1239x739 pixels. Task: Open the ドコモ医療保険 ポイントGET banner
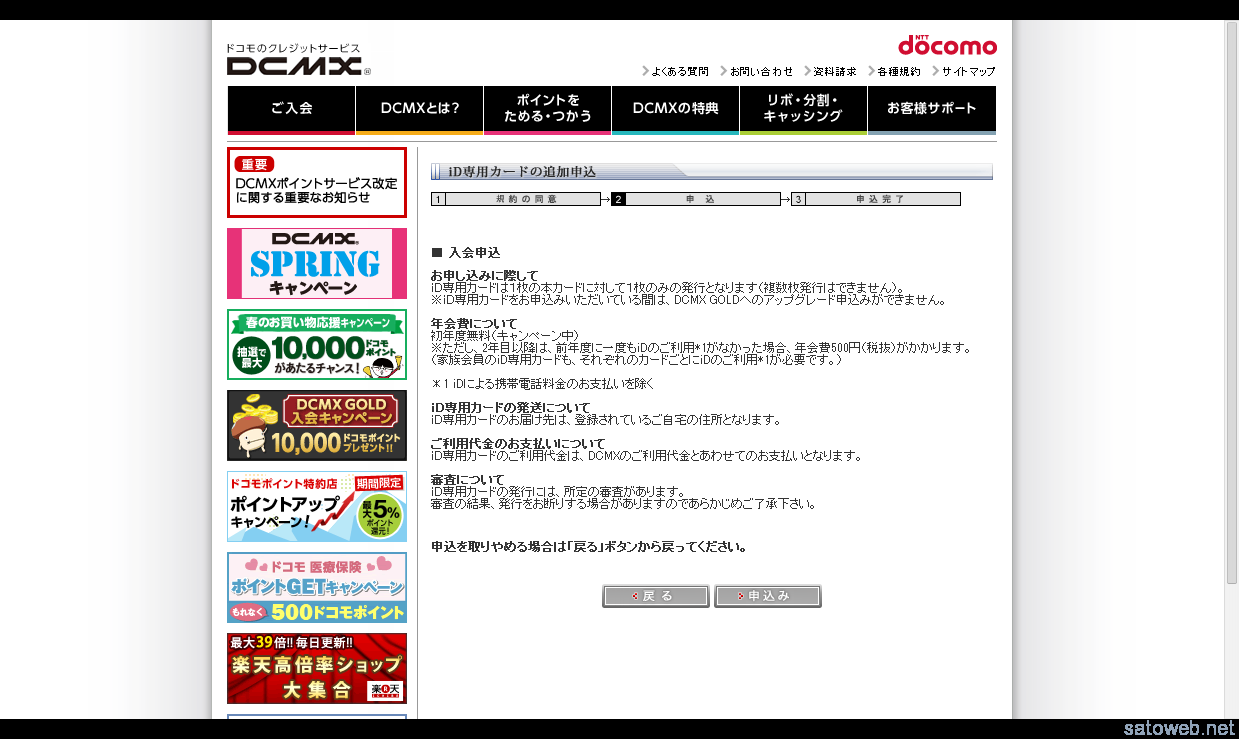click(x=316, y=588)
